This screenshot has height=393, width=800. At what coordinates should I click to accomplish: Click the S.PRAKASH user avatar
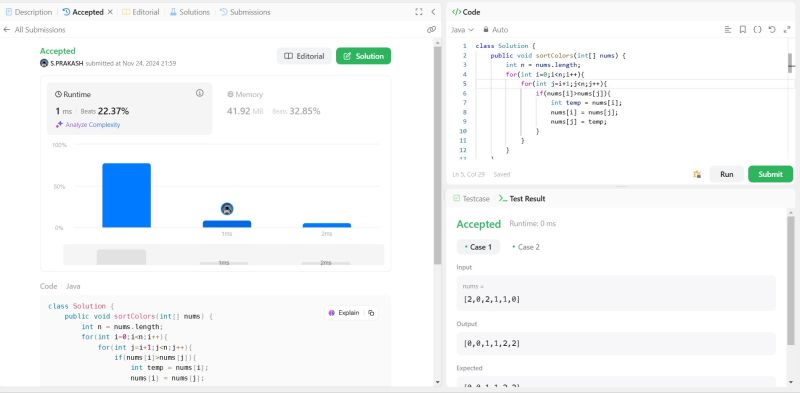(x=44, y=63)
